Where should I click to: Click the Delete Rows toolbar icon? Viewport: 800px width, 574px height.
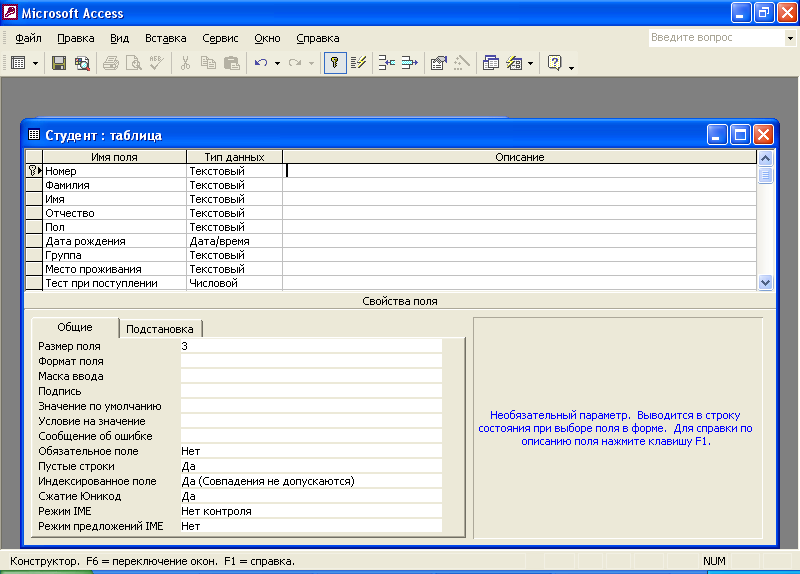(x=410, y=63)
